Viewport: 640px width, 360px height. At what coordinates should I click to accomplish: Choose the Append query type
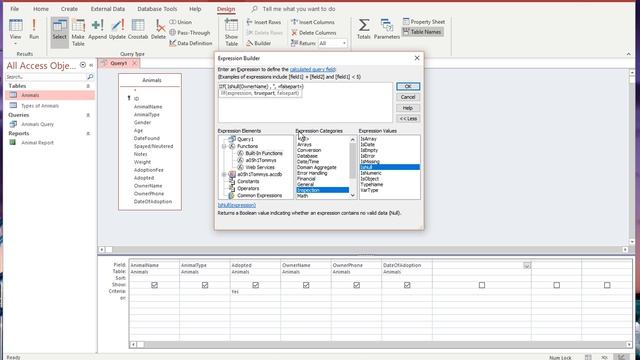(x=97, y=29)
